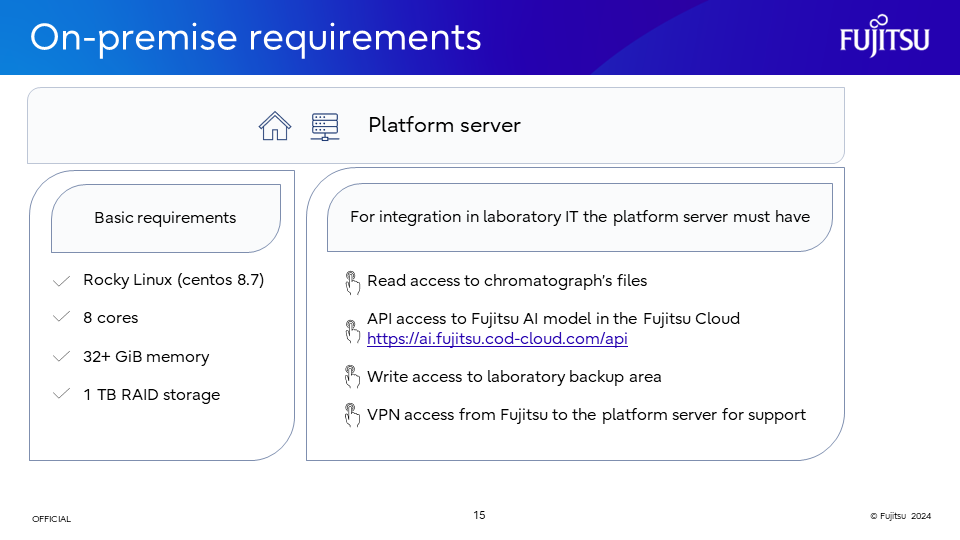
Task: Click the © Fujitsu 2024 copyright text
Action: tap(900, 516)
